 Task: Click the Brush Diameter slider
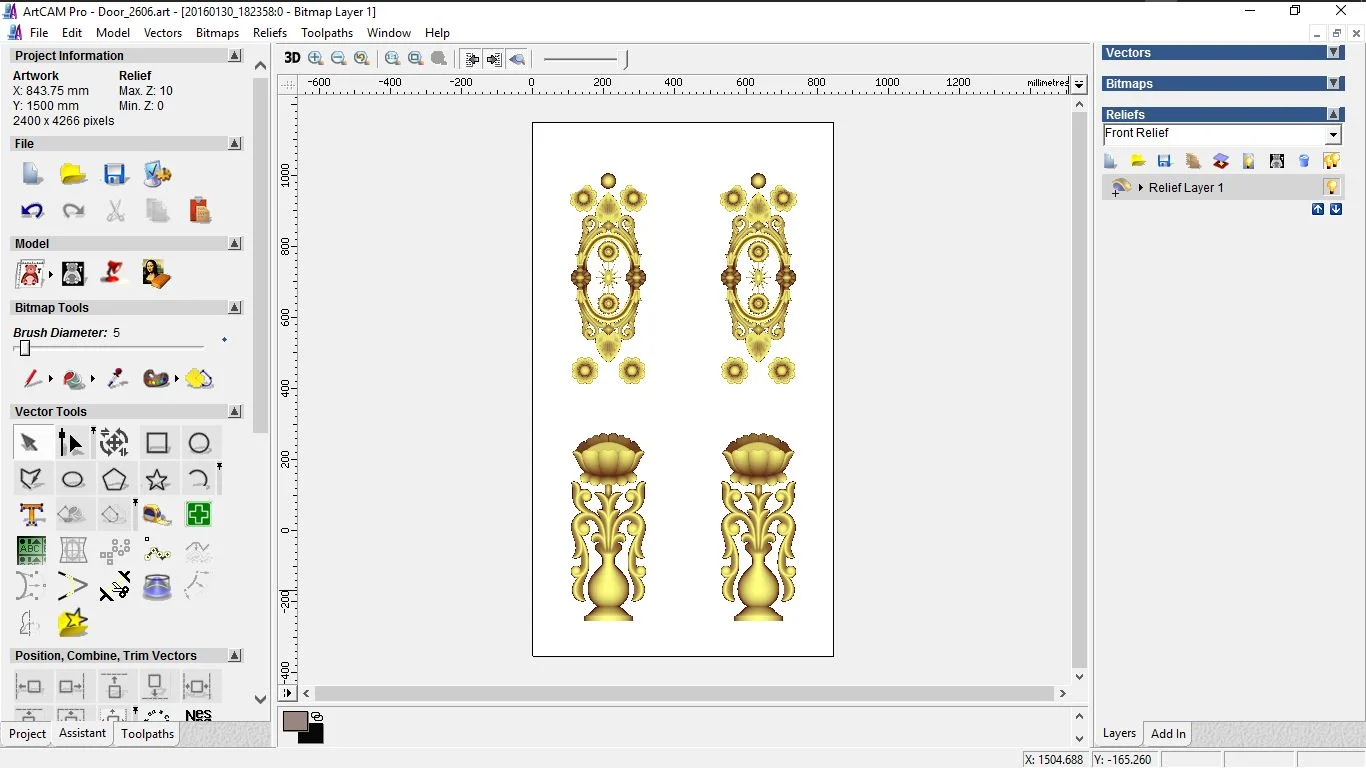click(25, 348)
